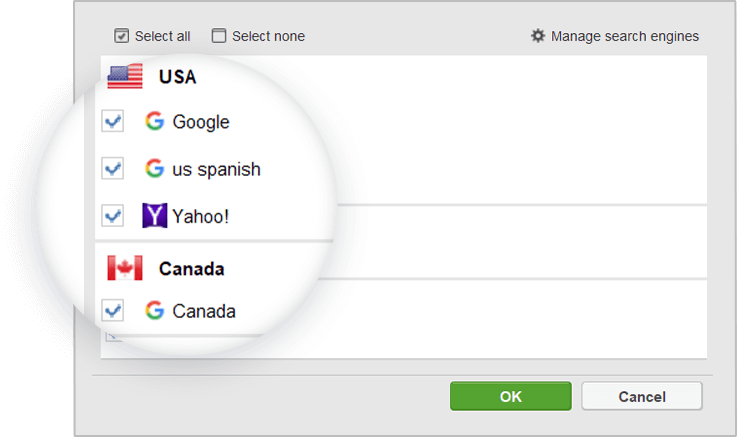The width and height of the screenshot is (737, 437).
Task: Confirm with the green OK button
Action: [x=511, y=396]
